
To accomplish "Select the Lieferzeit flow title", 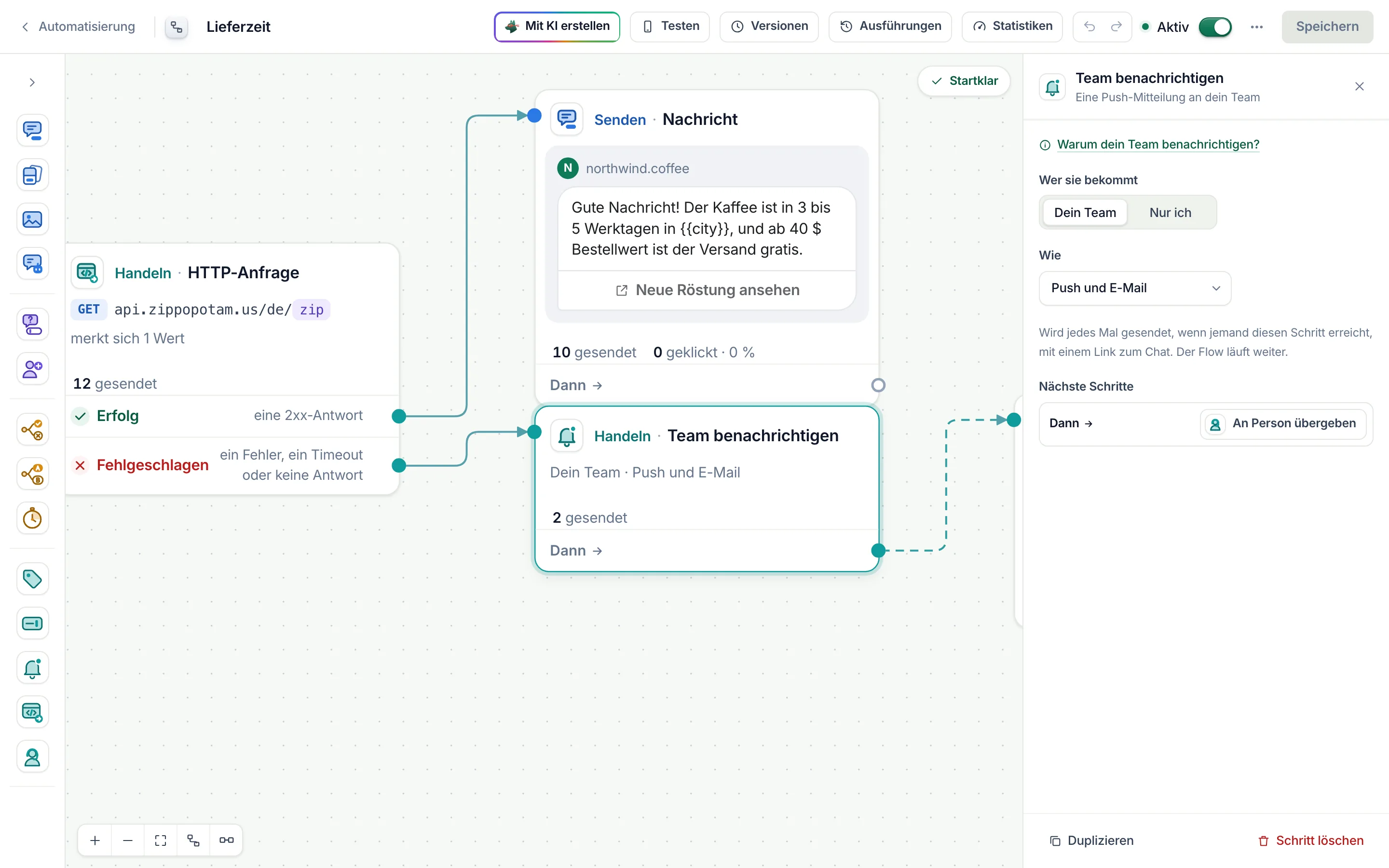I will click(238, 27).
